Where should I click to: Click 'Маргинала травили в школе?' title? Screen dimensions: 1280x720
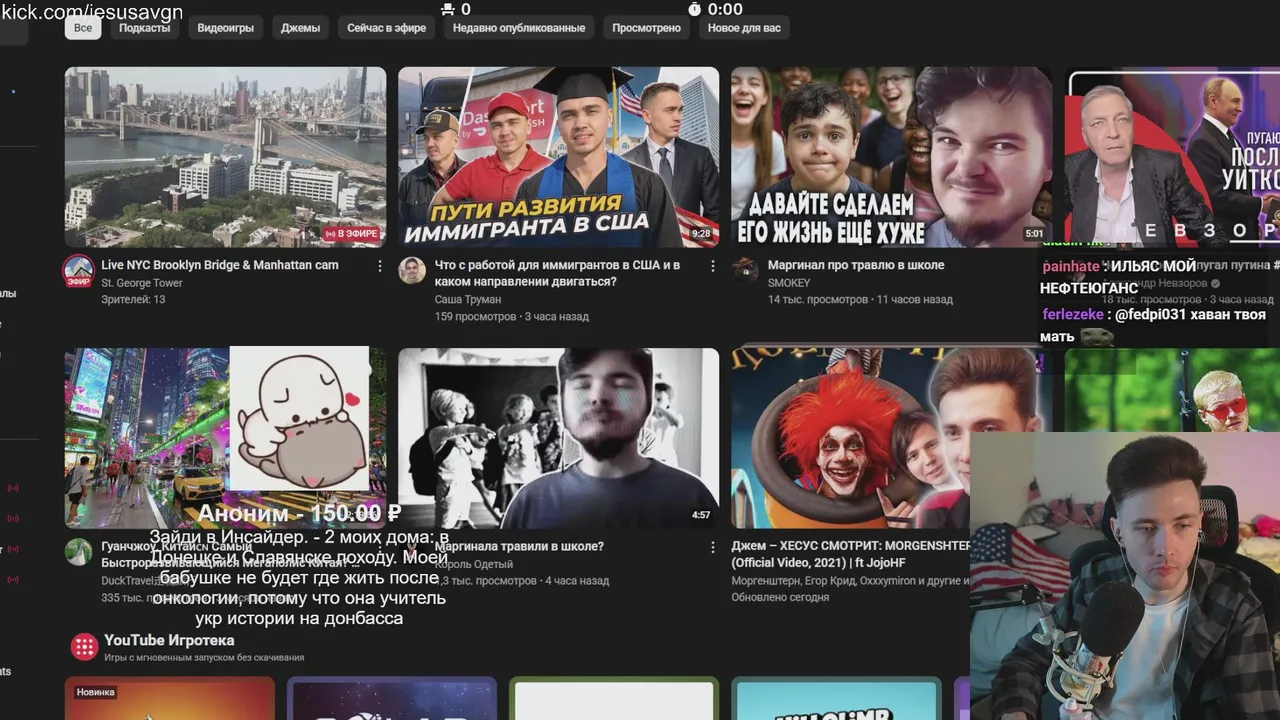point(520,547)
